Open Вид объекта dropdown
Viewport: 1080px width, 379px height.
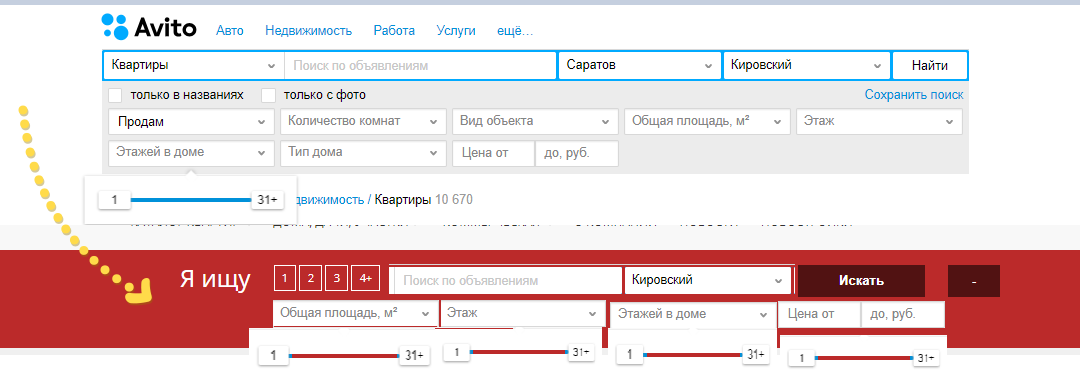(x=535, y=121)
